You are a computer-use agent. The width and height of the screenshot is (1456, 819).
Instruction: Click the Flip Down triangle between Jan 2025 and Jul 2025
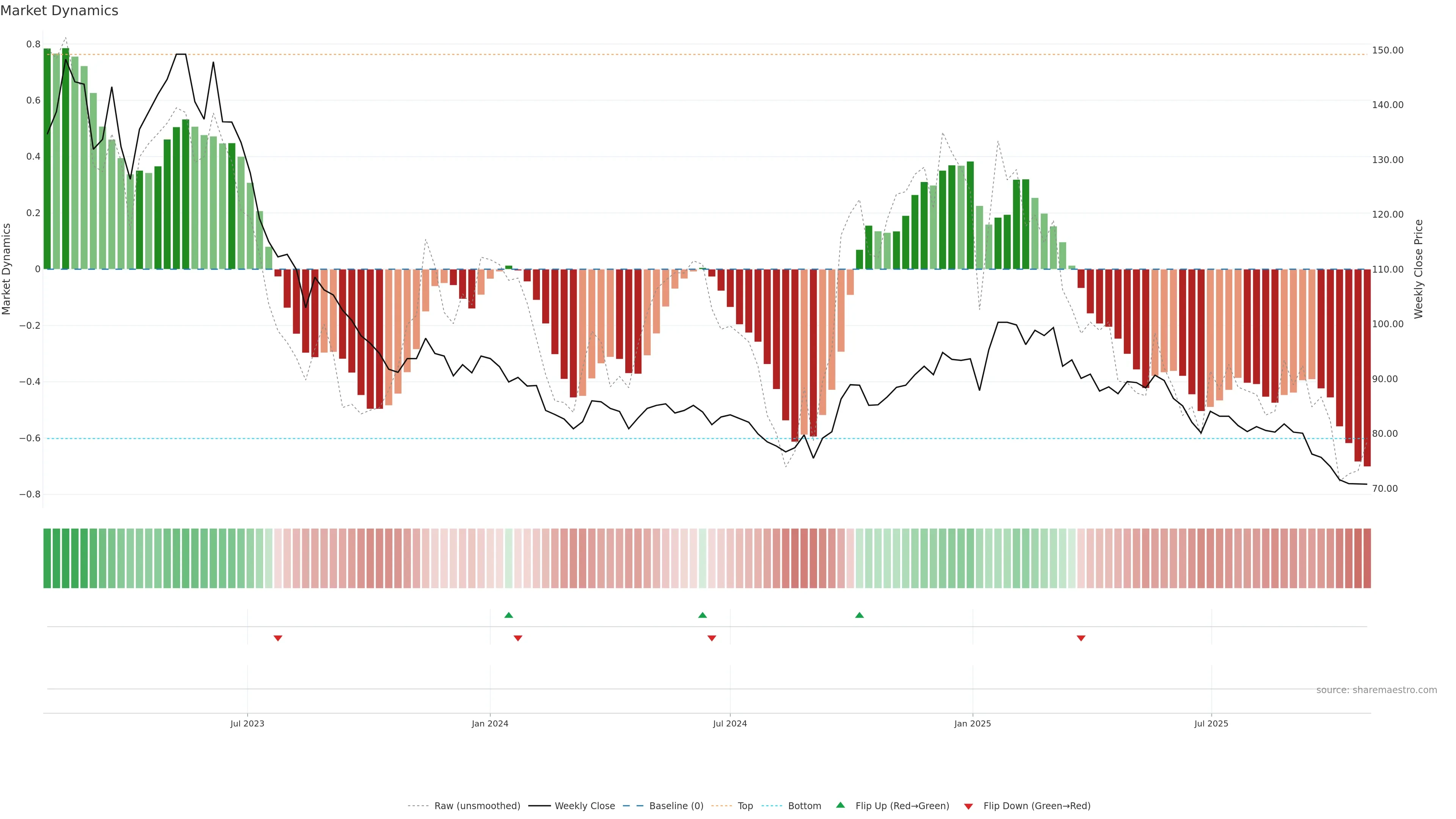pos(1081,638)
